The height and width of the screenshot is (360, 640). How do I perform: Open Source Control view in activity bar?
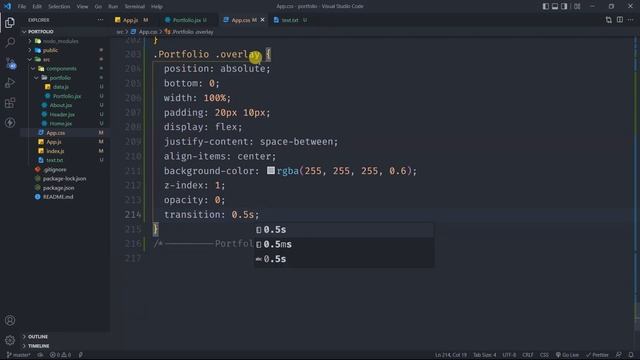pos(10,63)
